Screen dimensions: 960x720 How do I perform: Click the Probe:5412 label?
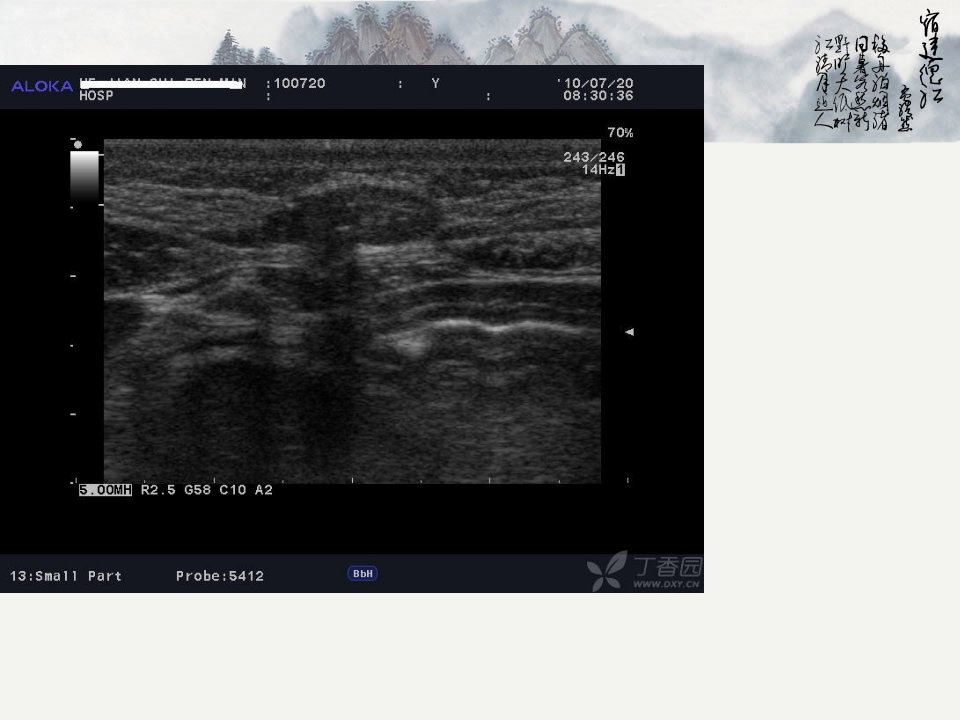[x=220, y=576]
